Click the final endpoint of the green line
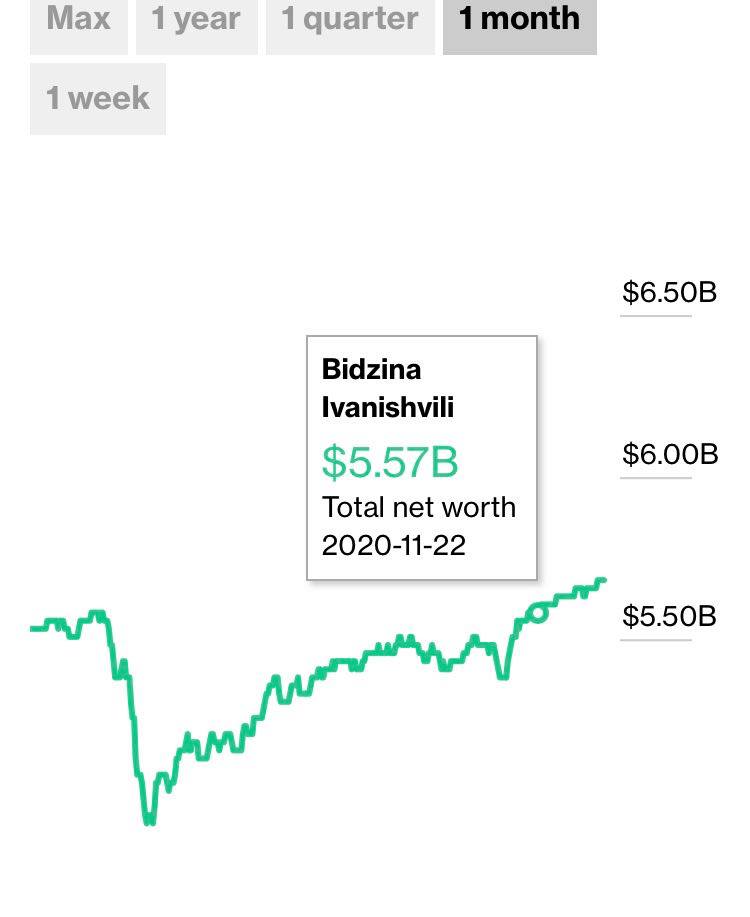 click(603, 580)
